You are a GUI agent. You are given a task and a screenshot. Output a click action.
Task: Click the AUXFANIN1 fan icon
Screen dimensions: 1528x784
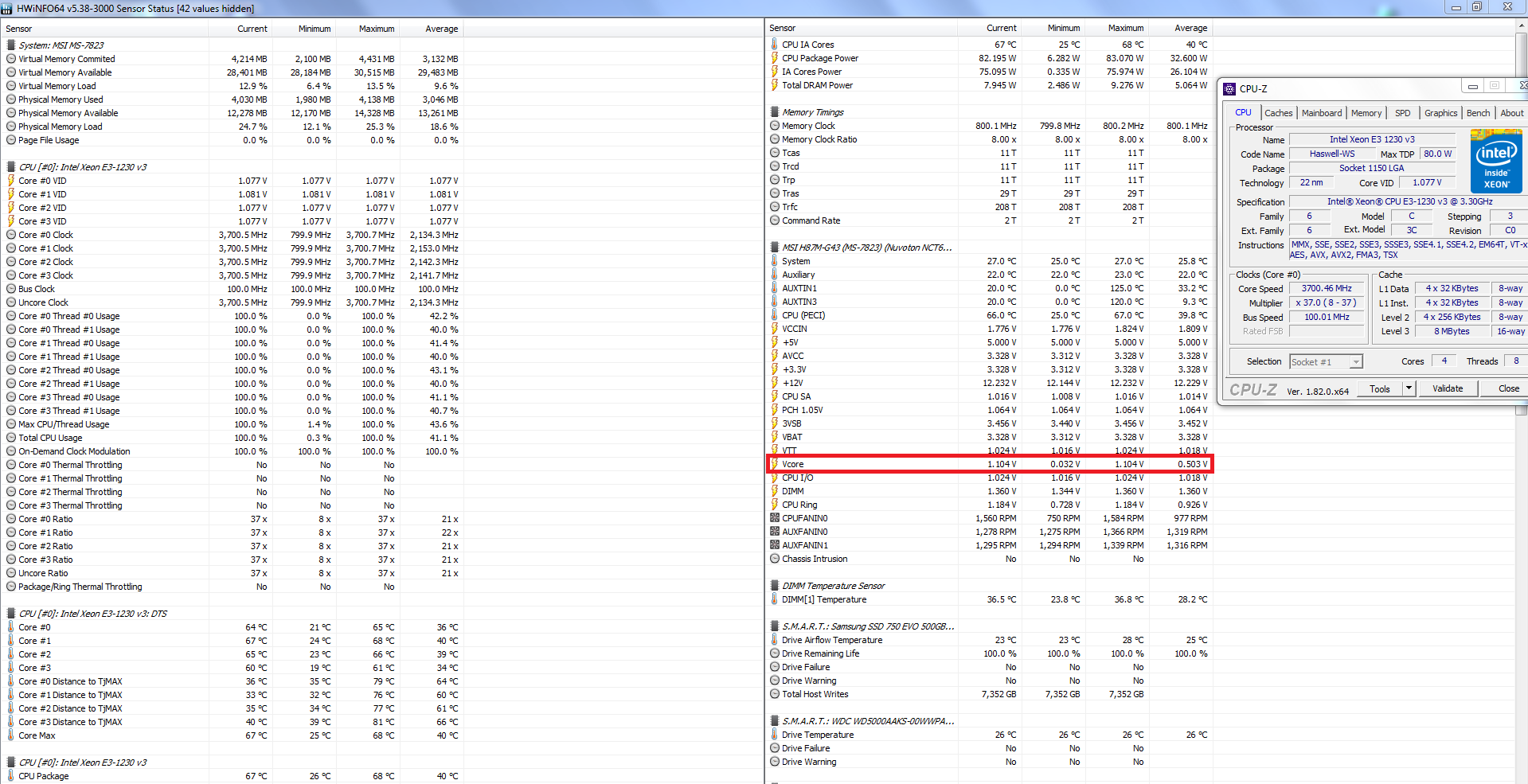[x=775, y=545]
